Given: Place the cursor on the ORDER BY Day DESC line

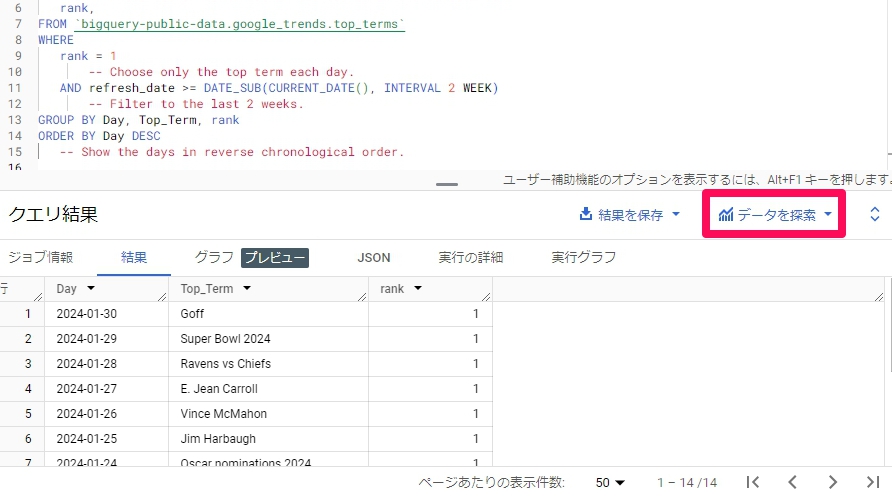Looking at the screenshot, I should point(99,136).
